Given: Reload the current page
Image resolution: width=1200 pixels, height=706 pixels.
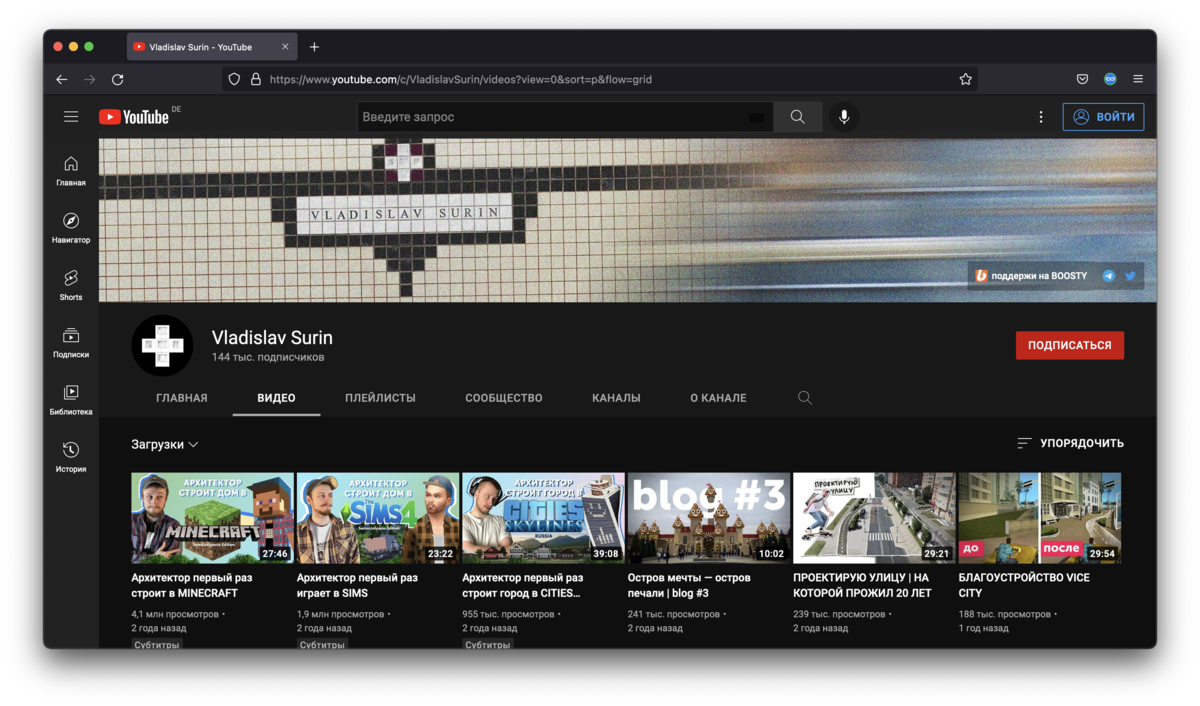Looking at the screenshot, I should tap(118, 79).
